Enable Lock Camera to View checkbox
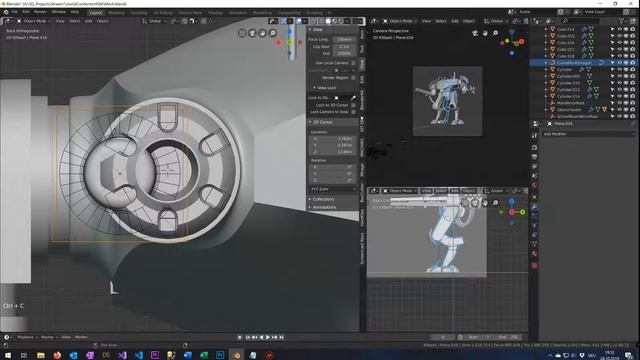This screenshot has height=360, width=640. (353, 112)
